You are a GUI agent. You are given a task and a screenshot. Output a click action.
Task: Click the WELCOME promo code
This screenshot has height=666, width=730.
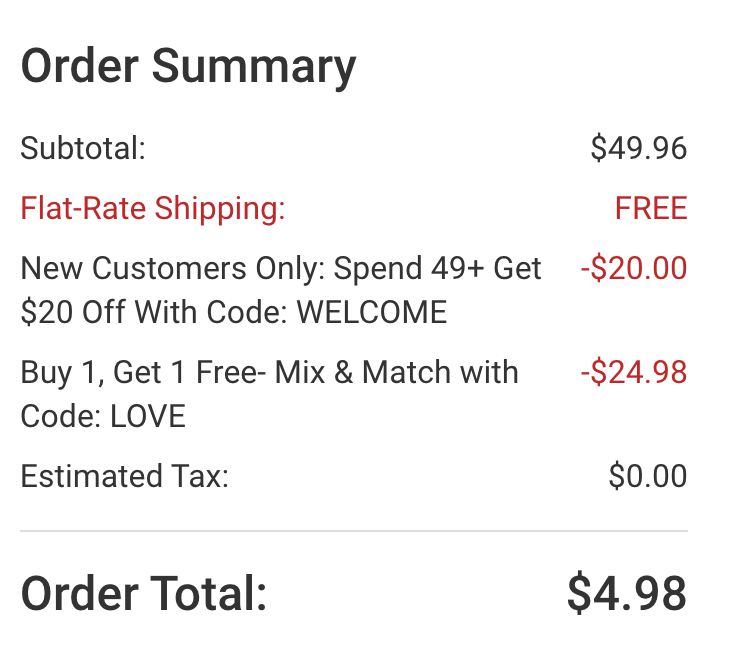point(372,313)
